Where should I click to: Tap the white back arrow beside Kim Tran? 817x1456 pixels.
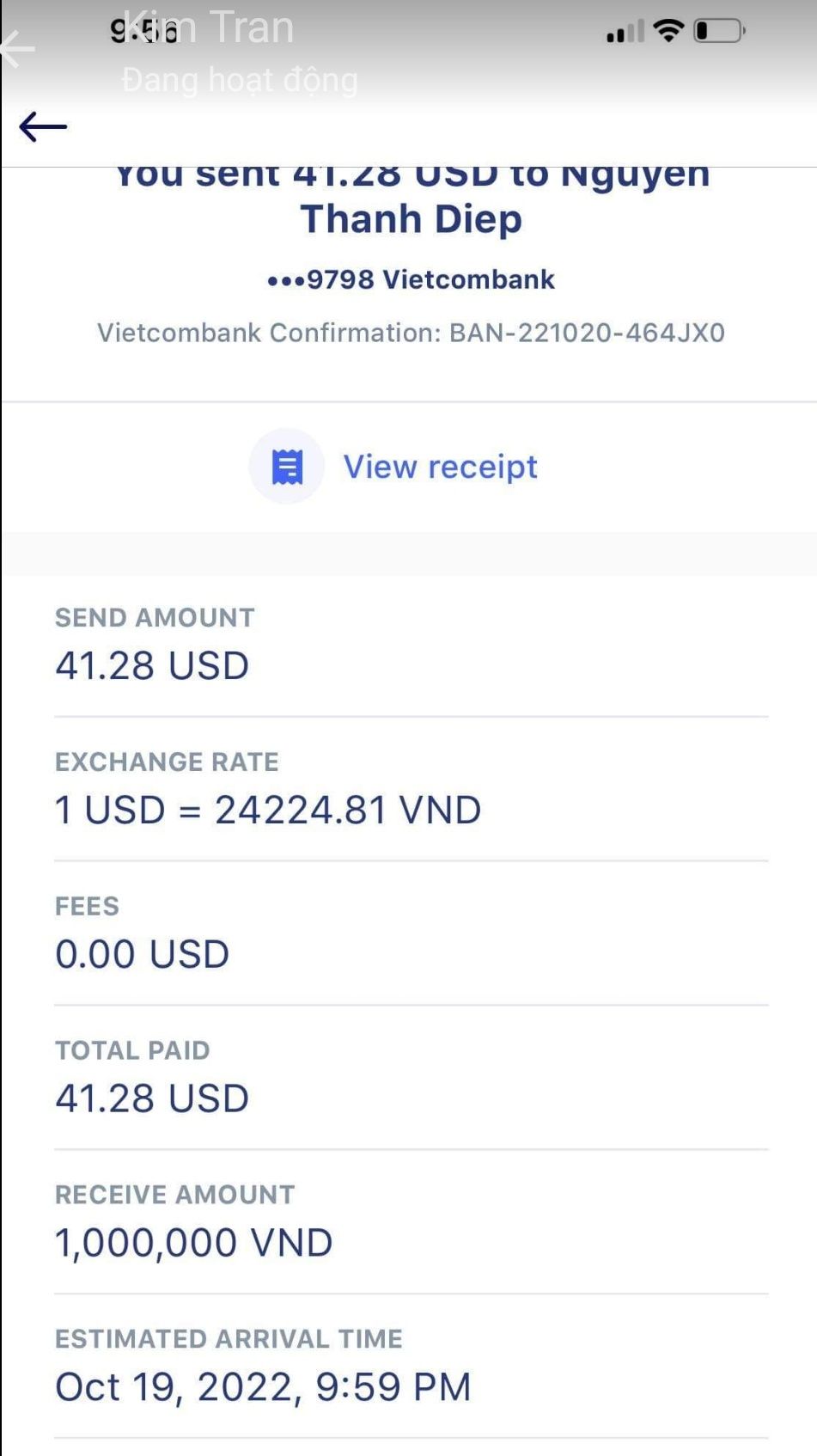(x=16, y=49)
